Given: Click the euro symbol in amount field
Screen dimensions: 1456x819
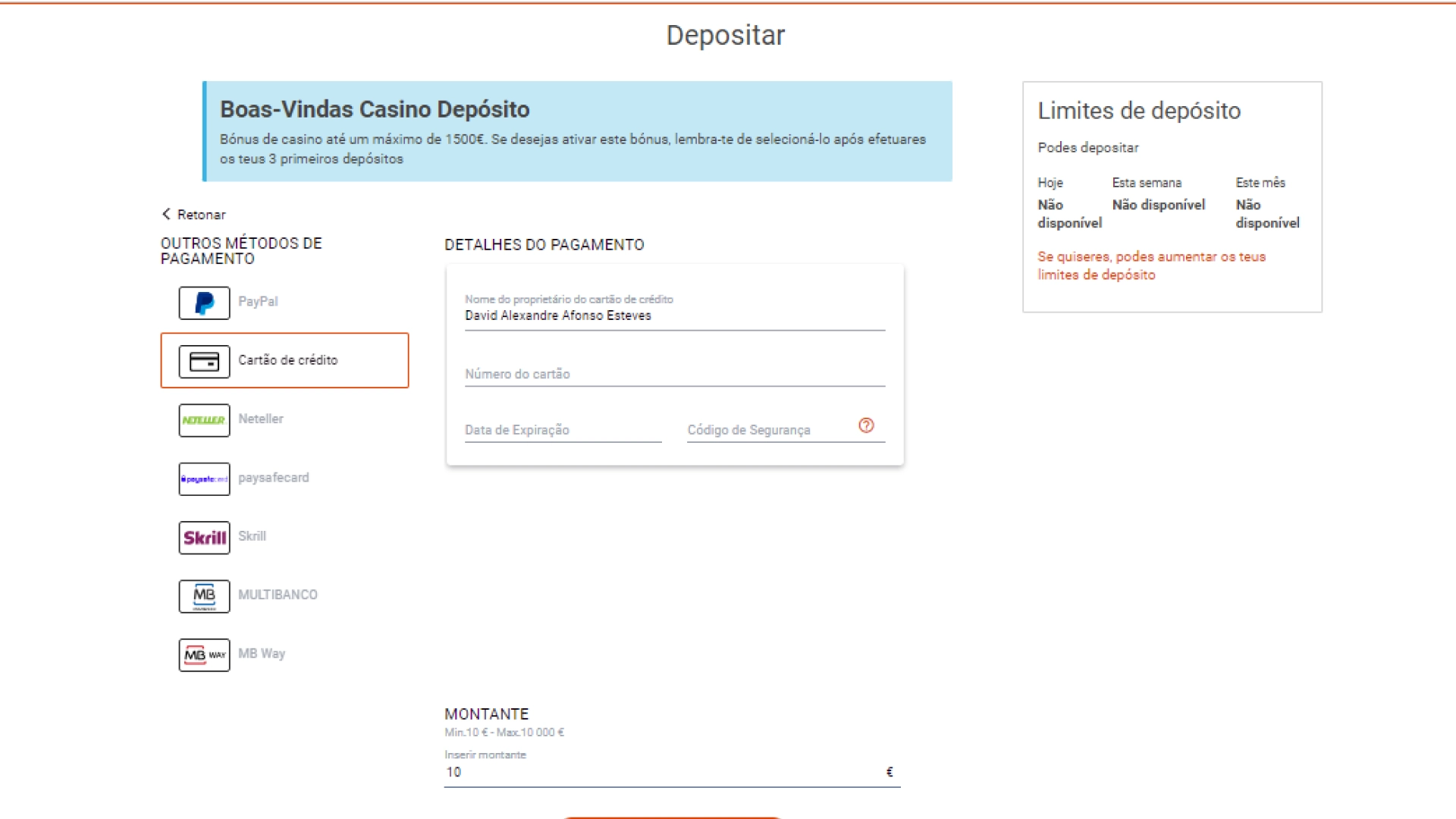Looking at the screenshot, I should [x=890, y=772].
